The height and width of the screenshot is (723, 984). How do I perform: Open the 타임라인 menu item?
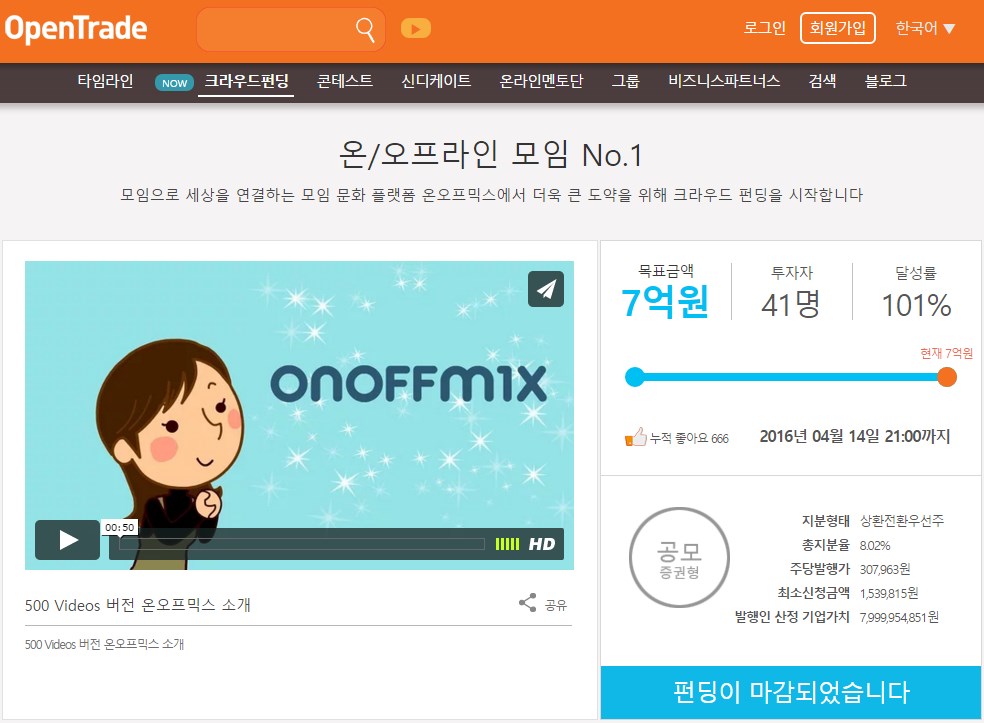tap(105, 82)
